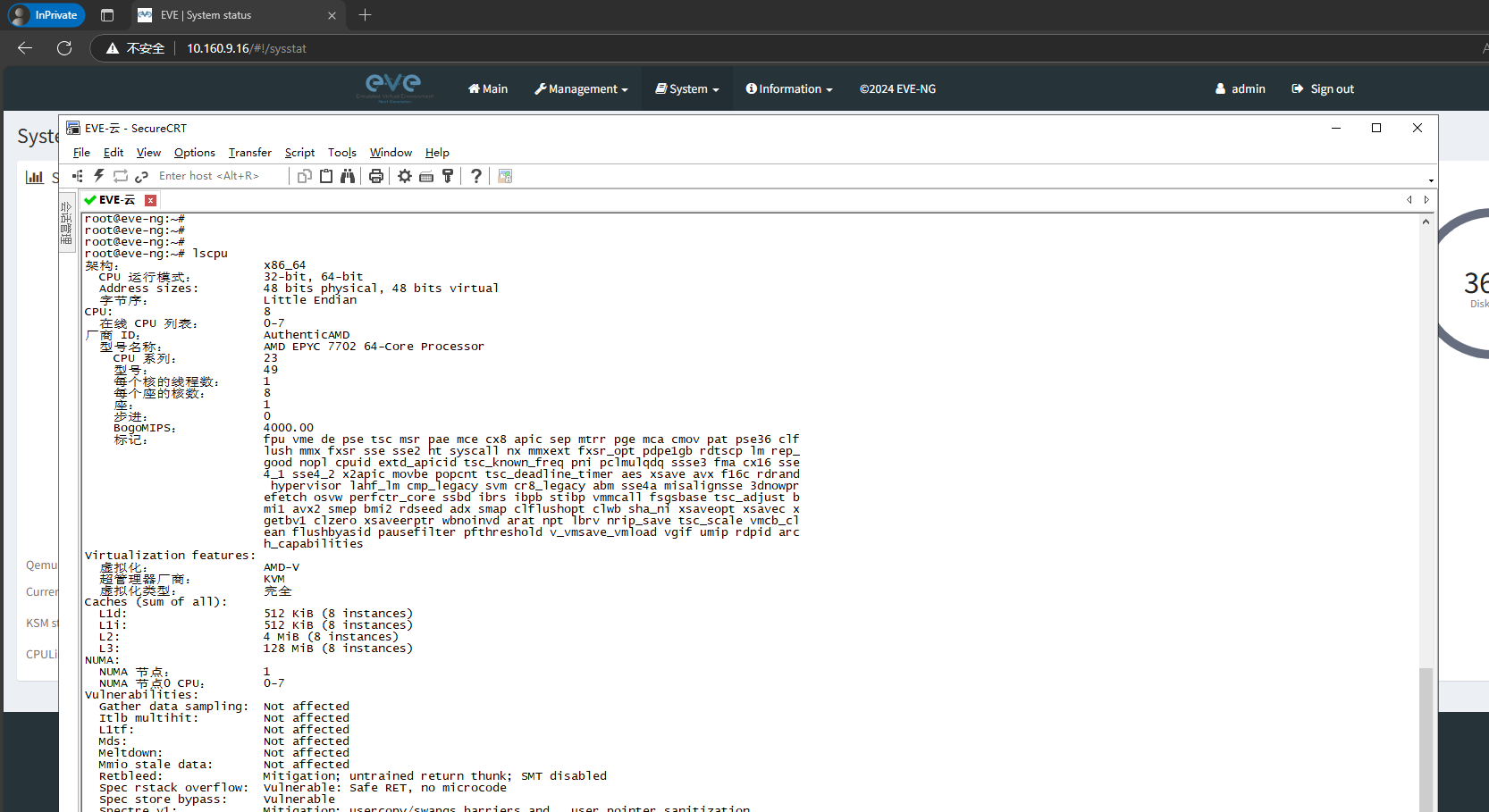Click the lscpu command line in terminal
This screenshot has height=812, width=1489.
[156, 254]
